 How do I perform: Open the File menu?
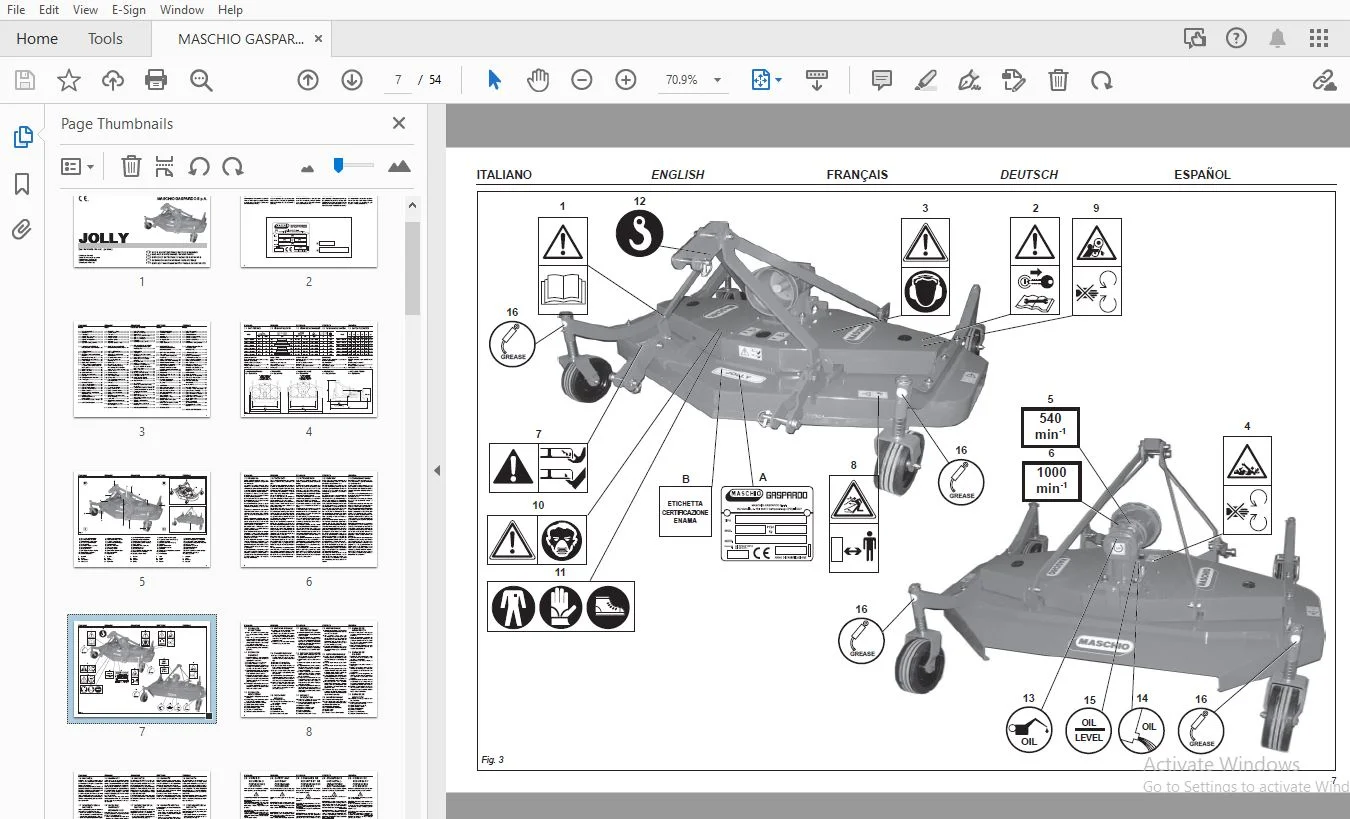pyautogui.click(x=16, y=9)
